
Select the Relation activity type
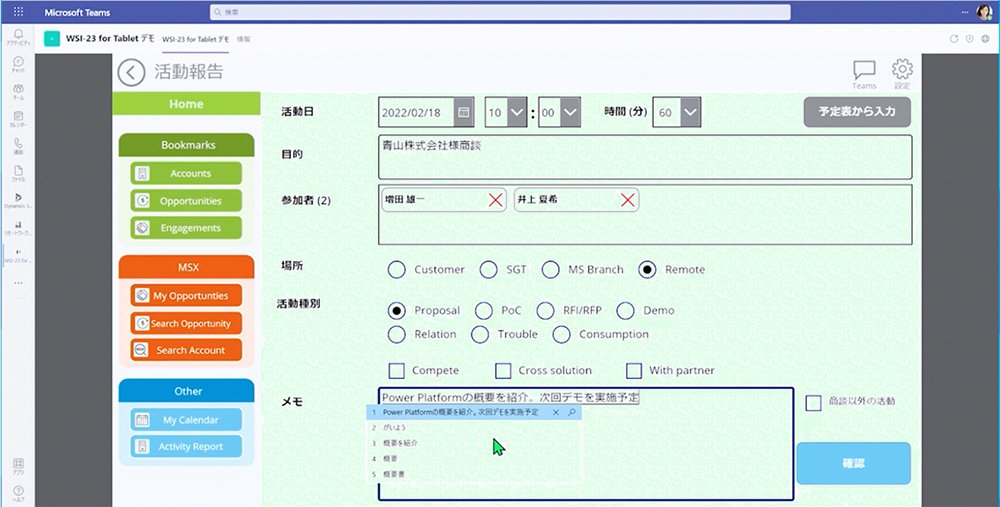(x=397, y=334)
